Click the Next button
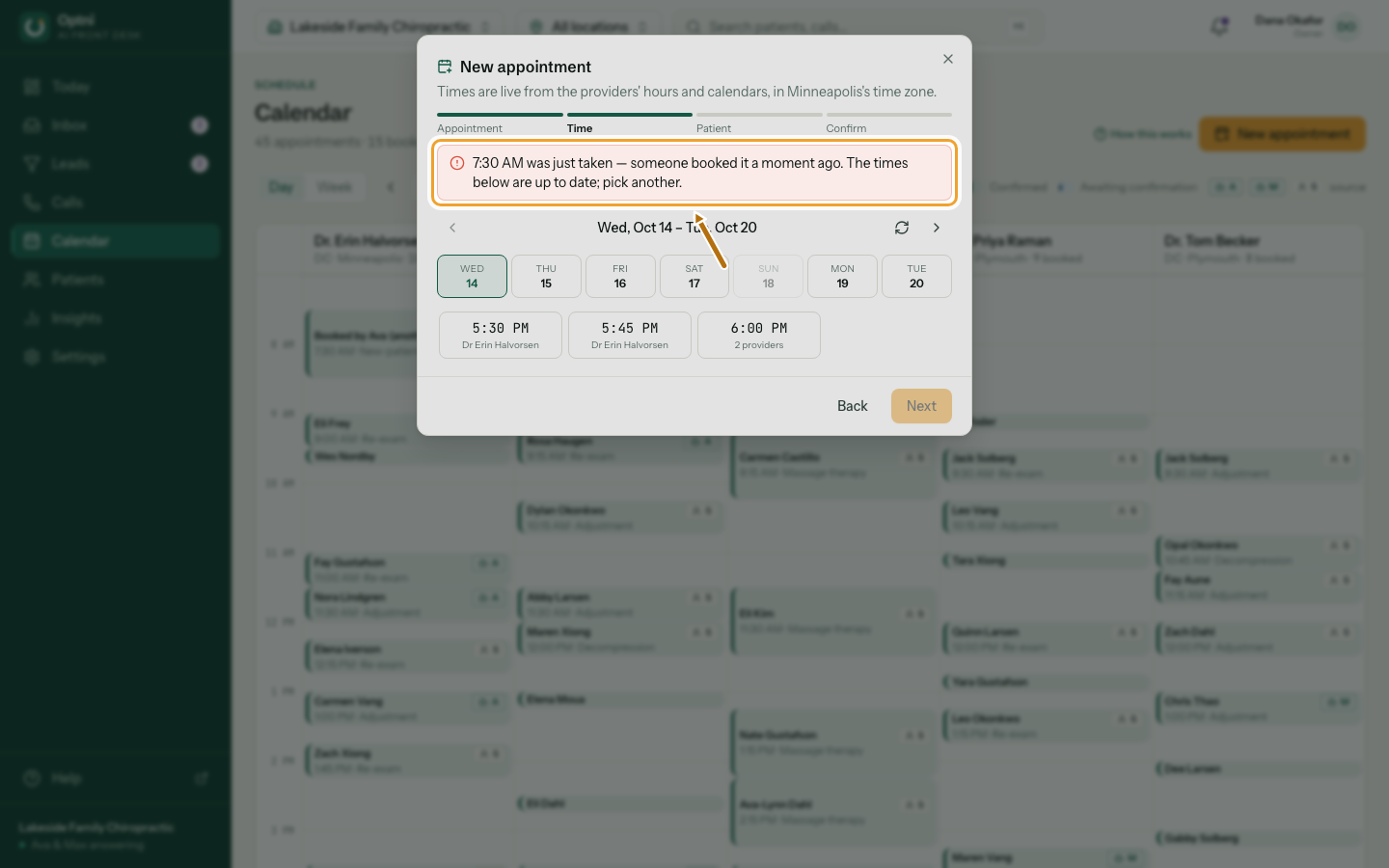This screenshot has width=1389, height=868. (x=921, y=406)
